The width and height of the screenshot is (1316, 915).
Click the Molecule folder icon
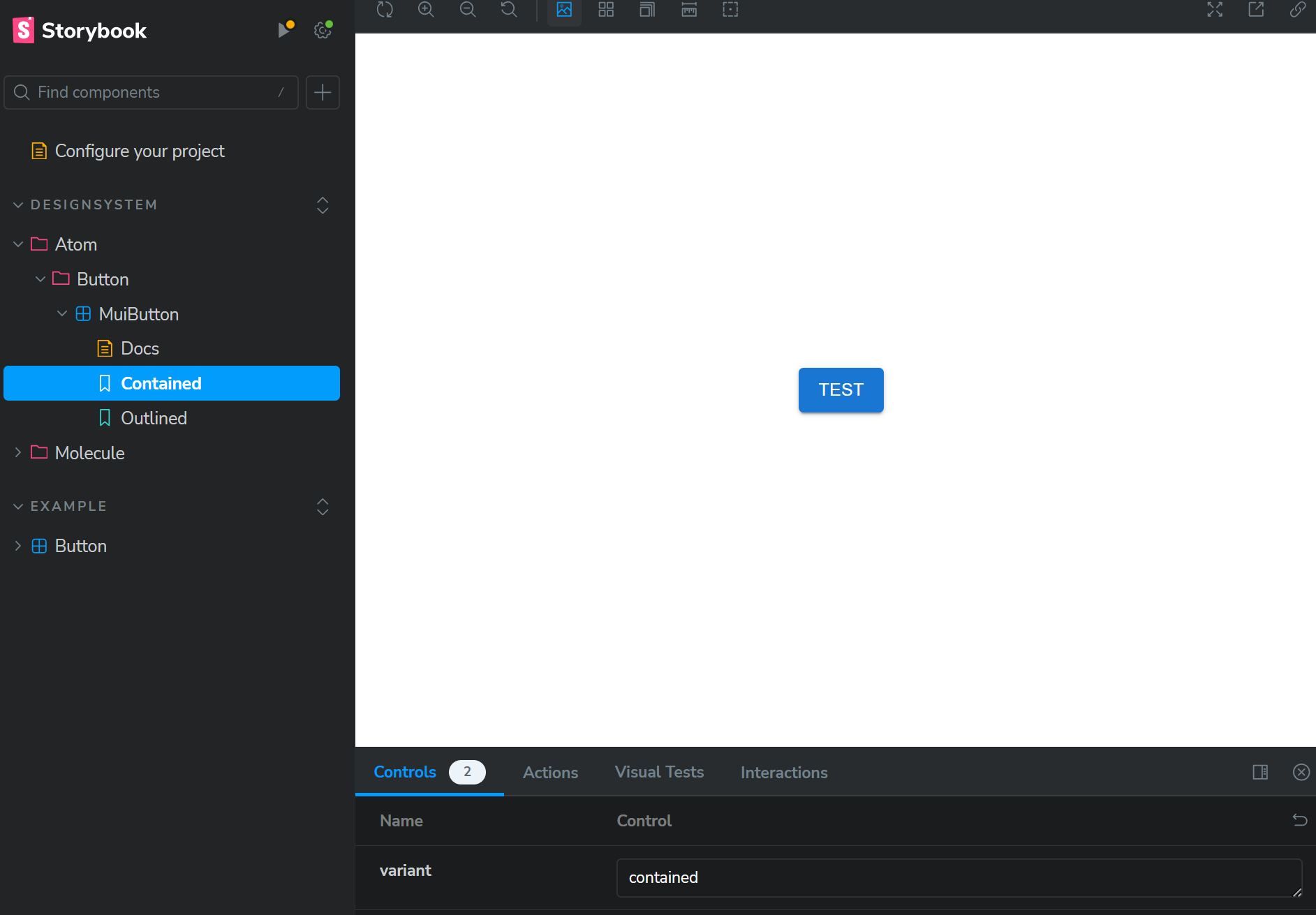click(40, 452)
